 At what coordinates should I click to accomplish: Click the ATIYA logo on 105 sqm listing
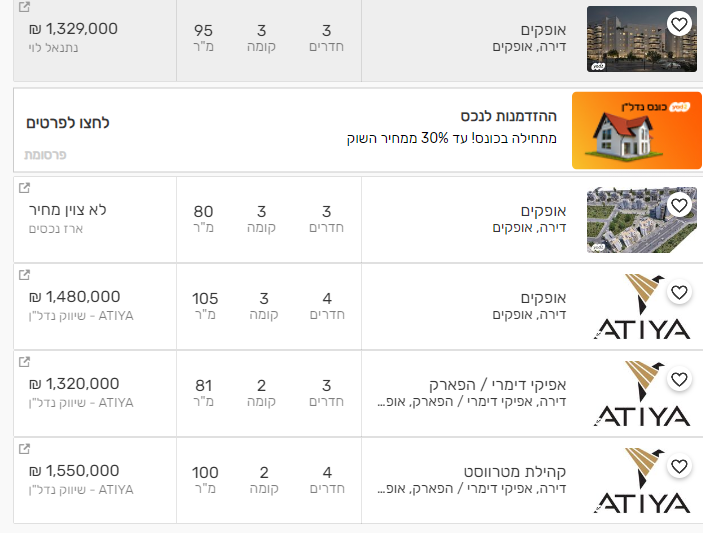[640, 307]
